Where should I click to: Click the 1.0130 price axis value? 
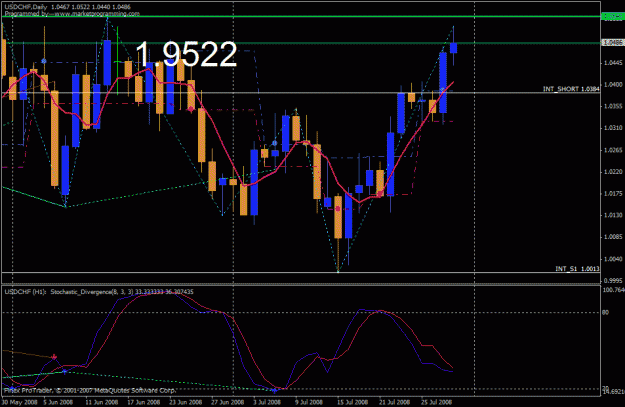tap(613, 215)
